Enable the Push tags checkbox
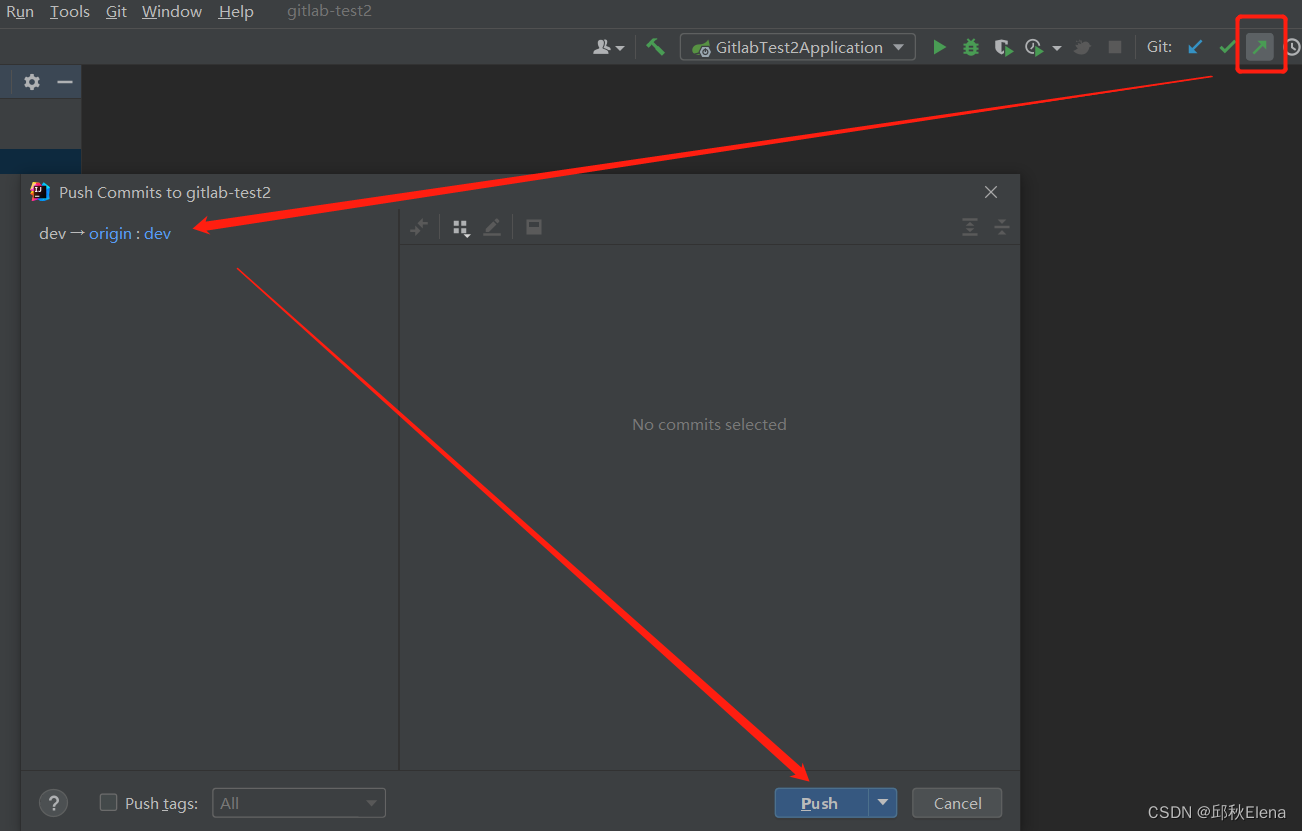The height and width of the screenshot is (831, 1302). pos(109,802)
